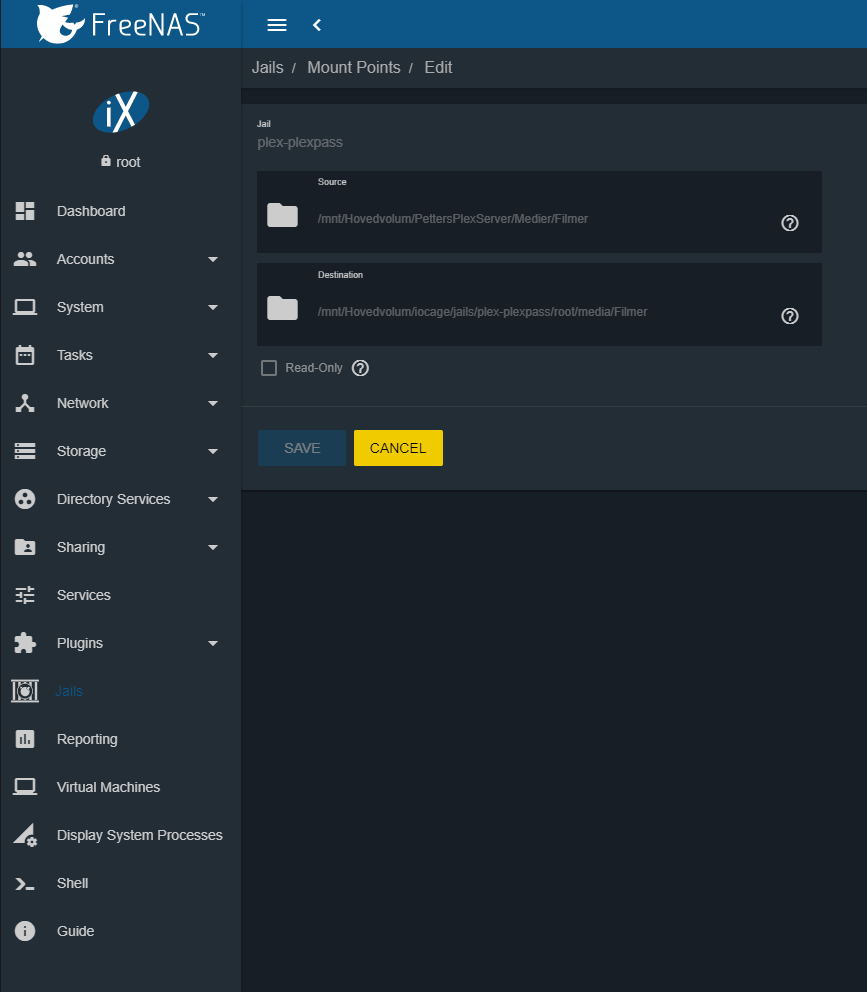The image size is (867, 992).
Task: Enable the Read-Only checkbox
Action: coord(269,368)
